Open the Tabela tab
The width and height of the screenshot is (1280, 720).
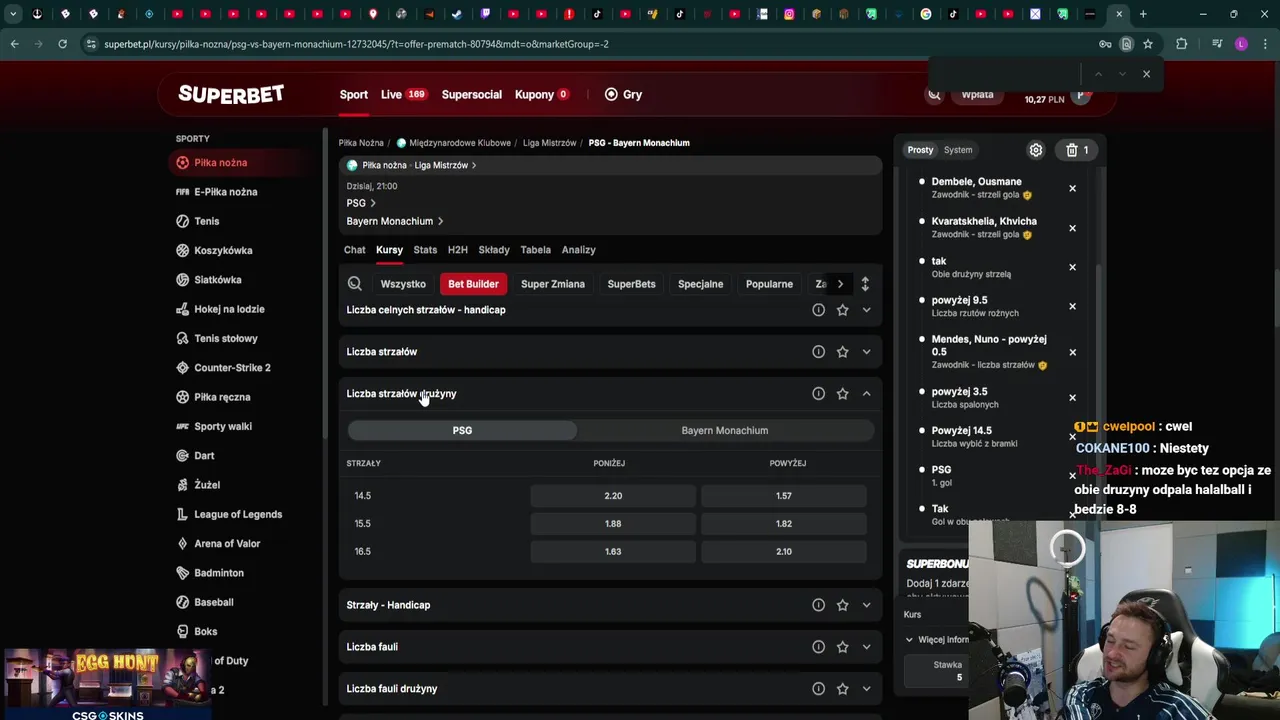click(535, 250)
